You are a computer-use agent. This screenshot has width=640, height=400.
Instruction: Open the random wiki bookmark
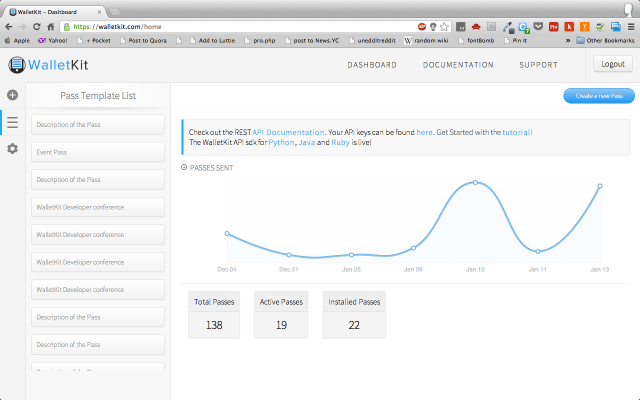(426, 40)
